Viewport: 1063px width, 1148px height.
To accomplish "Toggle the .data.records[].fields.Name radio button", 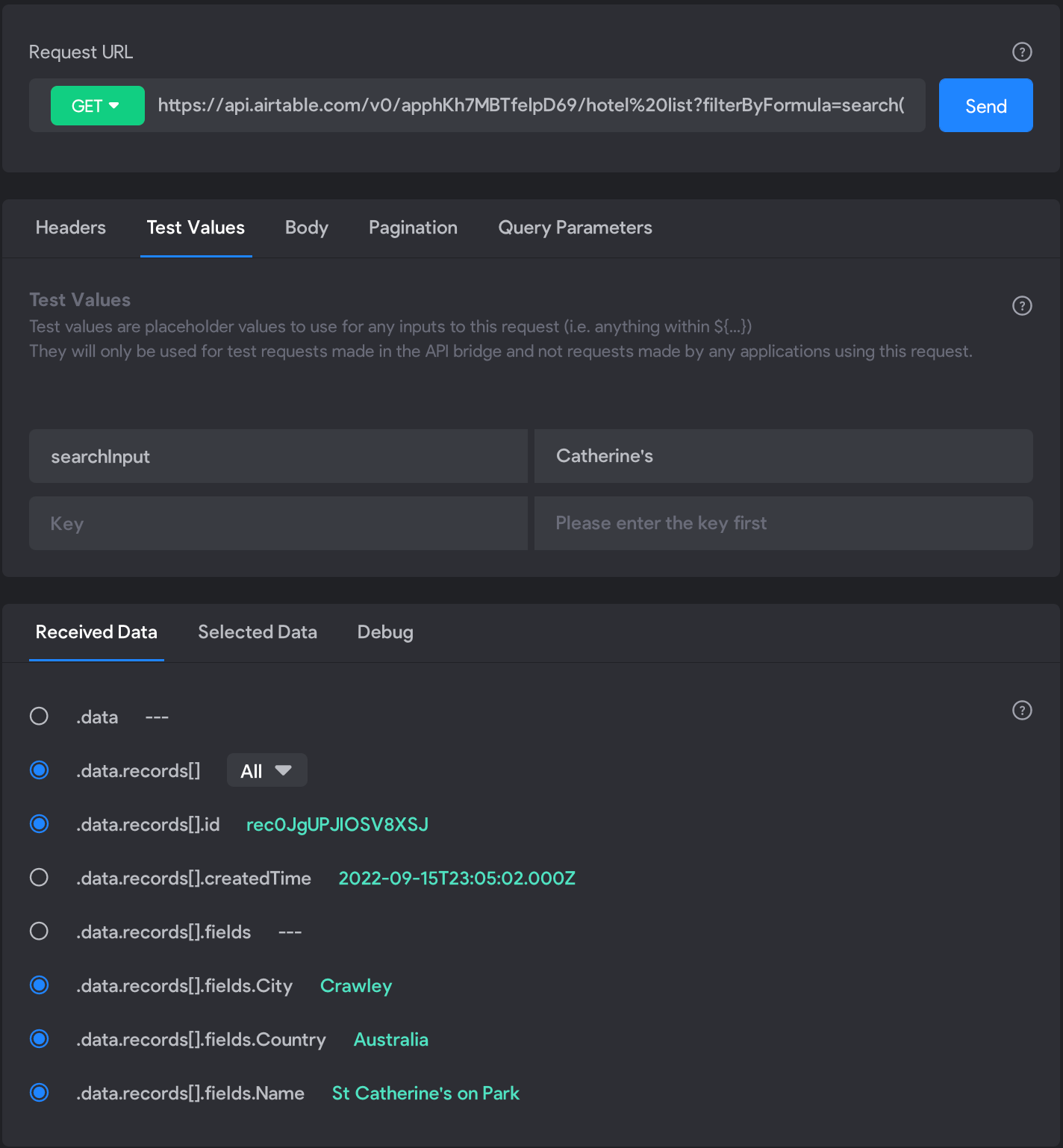I will point(39,1093).
